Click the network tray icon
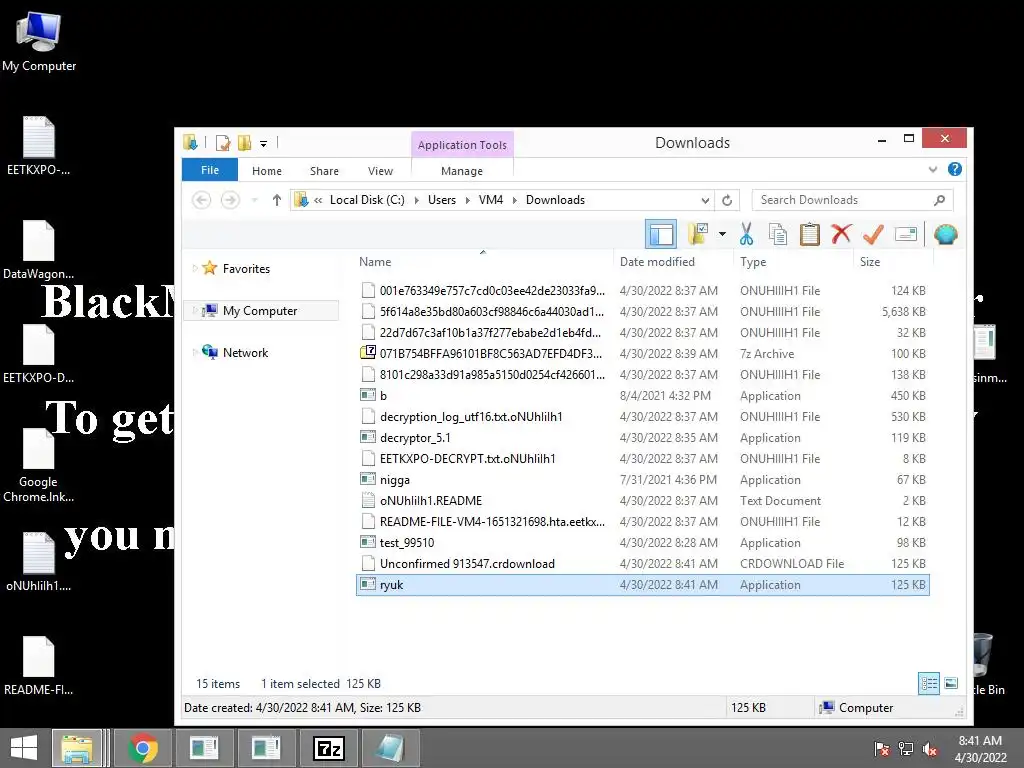1024x768 pixels. pos(906,749)
